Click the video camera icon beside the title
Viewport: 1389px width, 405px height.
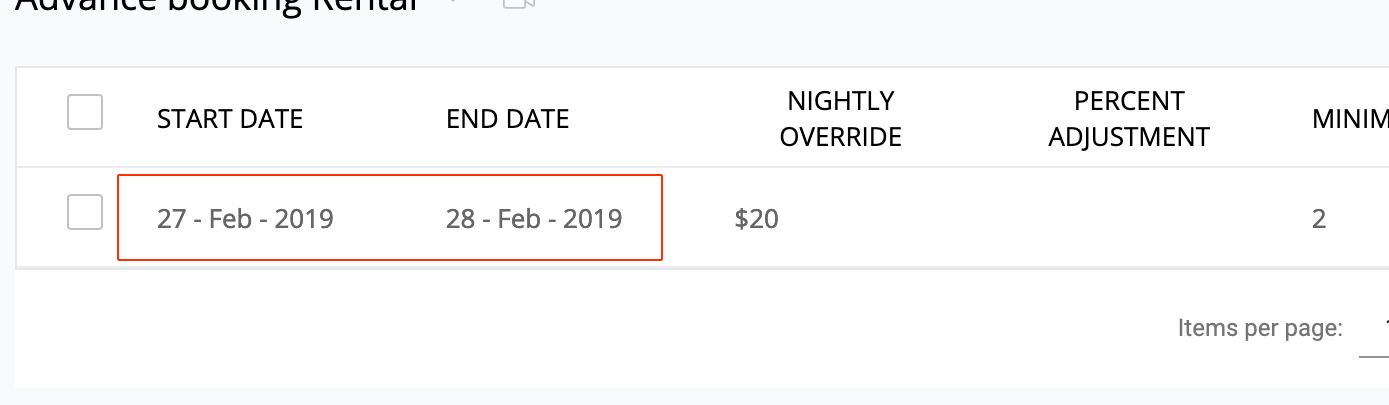click(x=518, y=4)
